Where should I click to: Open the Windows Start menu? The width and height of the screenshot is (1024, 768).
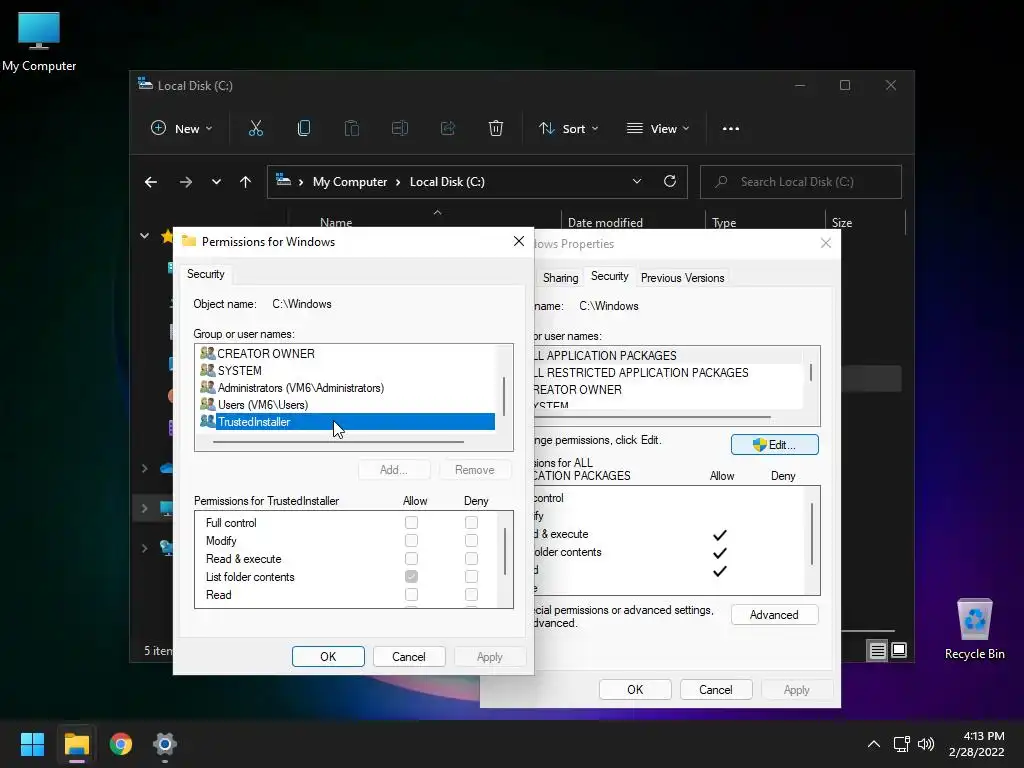pyautogui.click(x=32, y=744)
